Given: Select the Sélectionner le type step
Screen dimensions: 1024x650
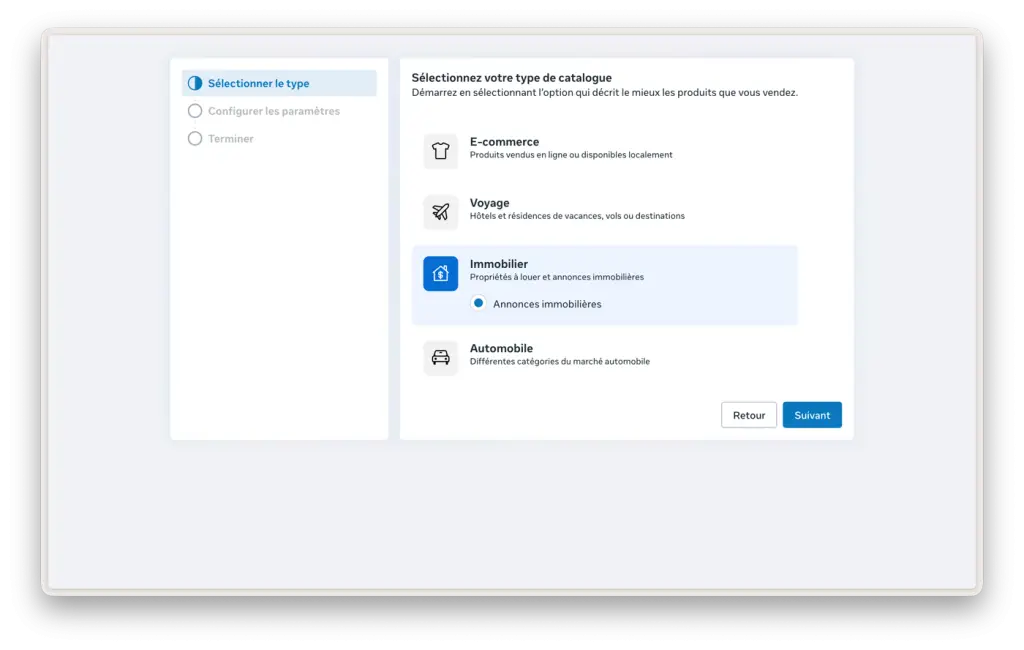Looking at the screenshot, I should click(x=260, y=83).
